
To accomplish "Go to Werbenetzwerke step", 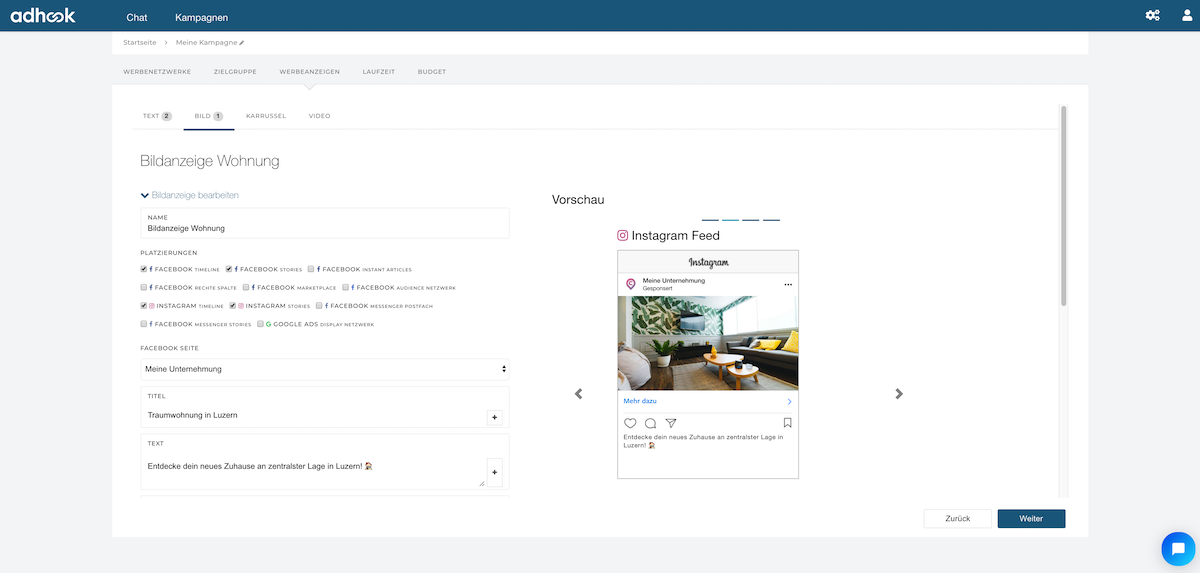I will 157,72.
